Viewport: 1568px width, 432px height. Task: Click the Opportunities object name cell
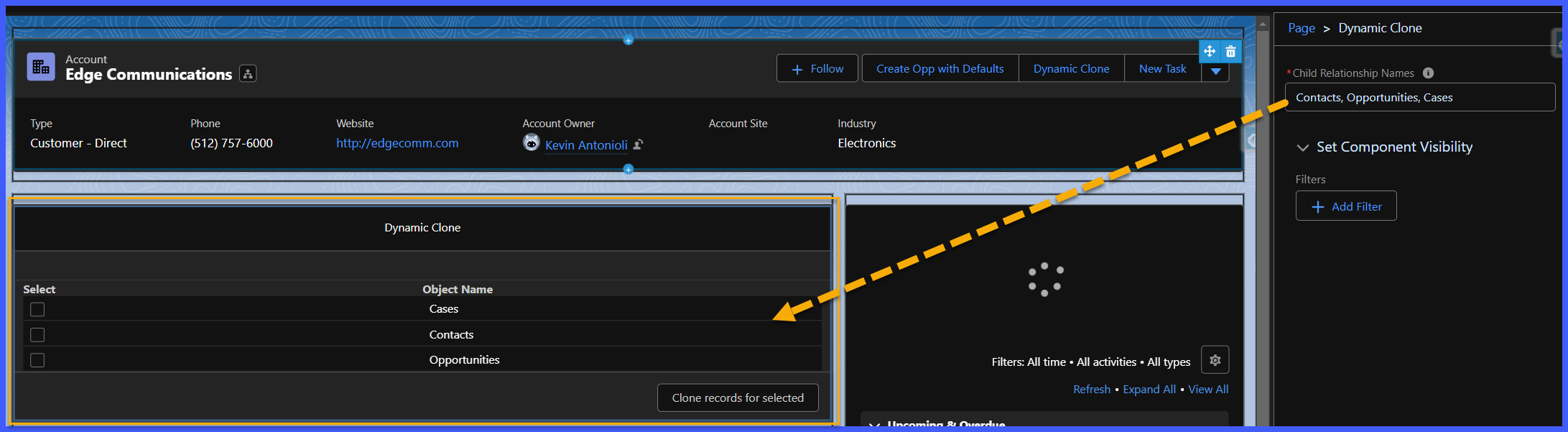pos(464,359)
